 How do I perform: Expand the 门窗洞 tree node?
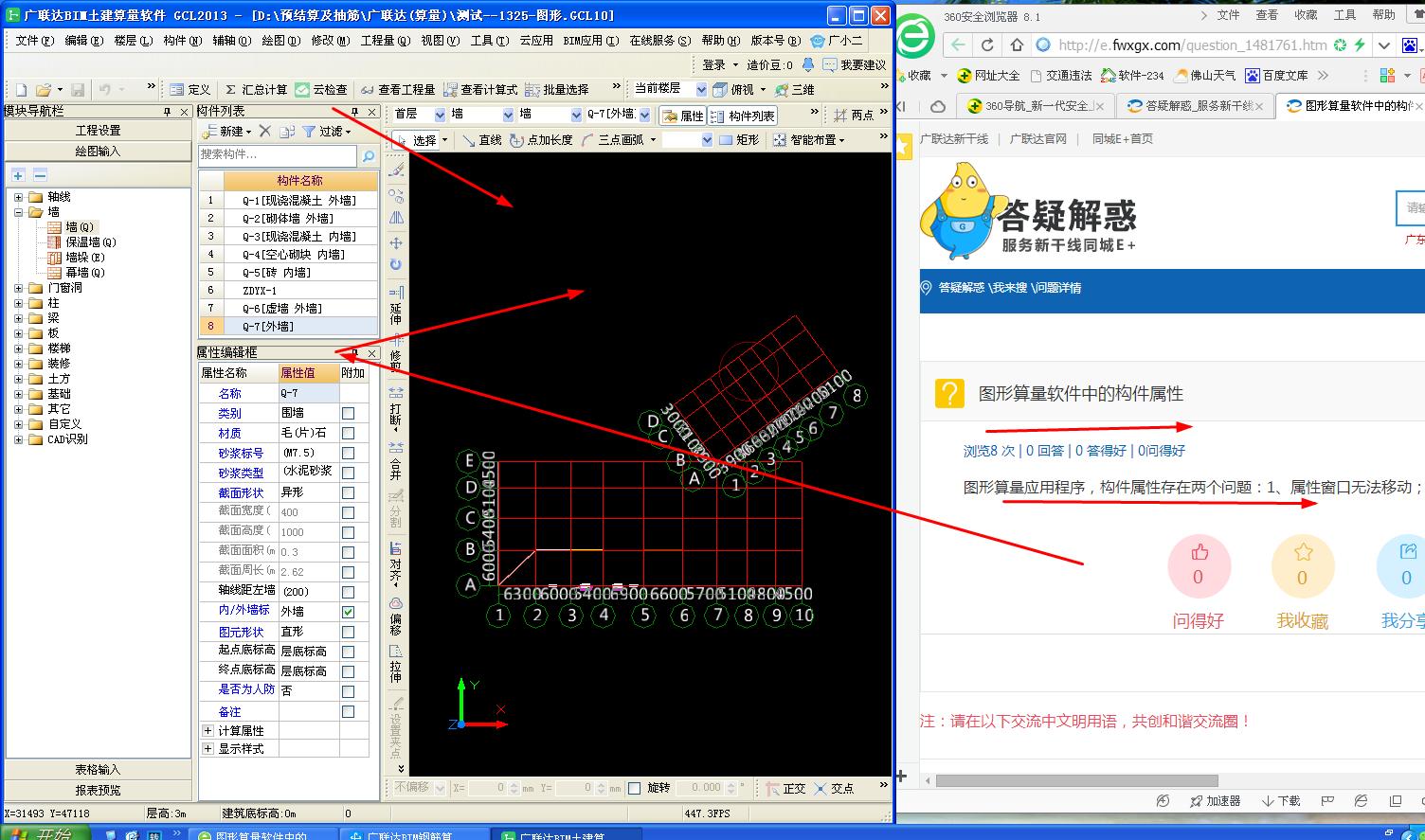coord(18,288)
